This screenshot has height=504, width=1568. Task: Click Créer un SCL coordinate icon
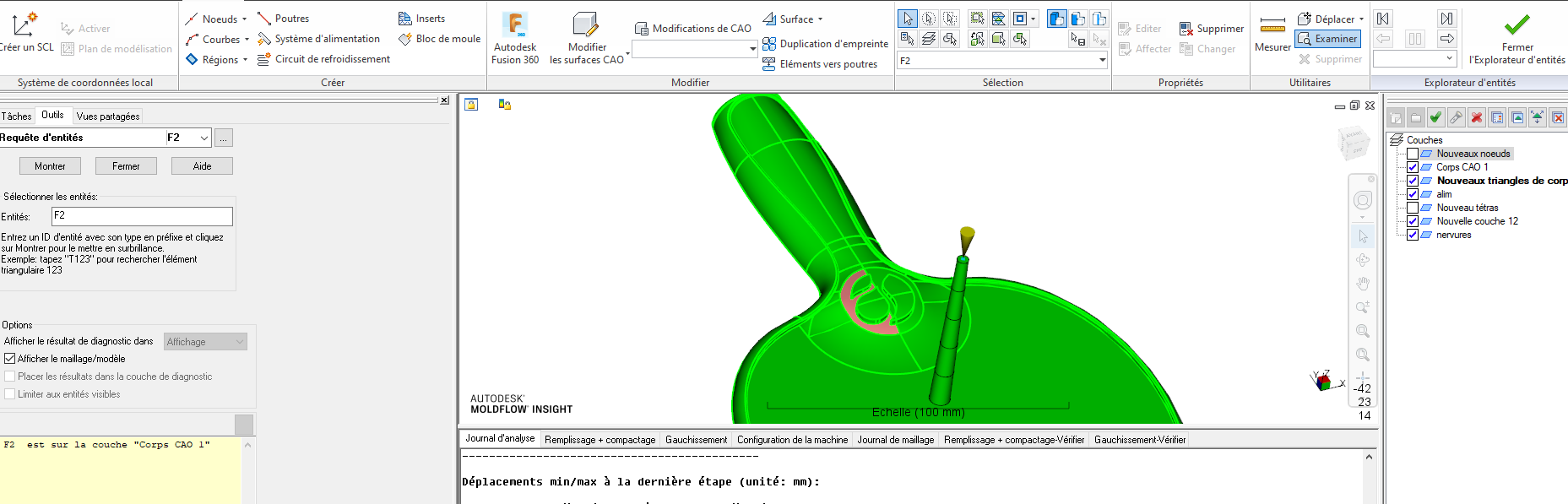[x=24, y=34]
